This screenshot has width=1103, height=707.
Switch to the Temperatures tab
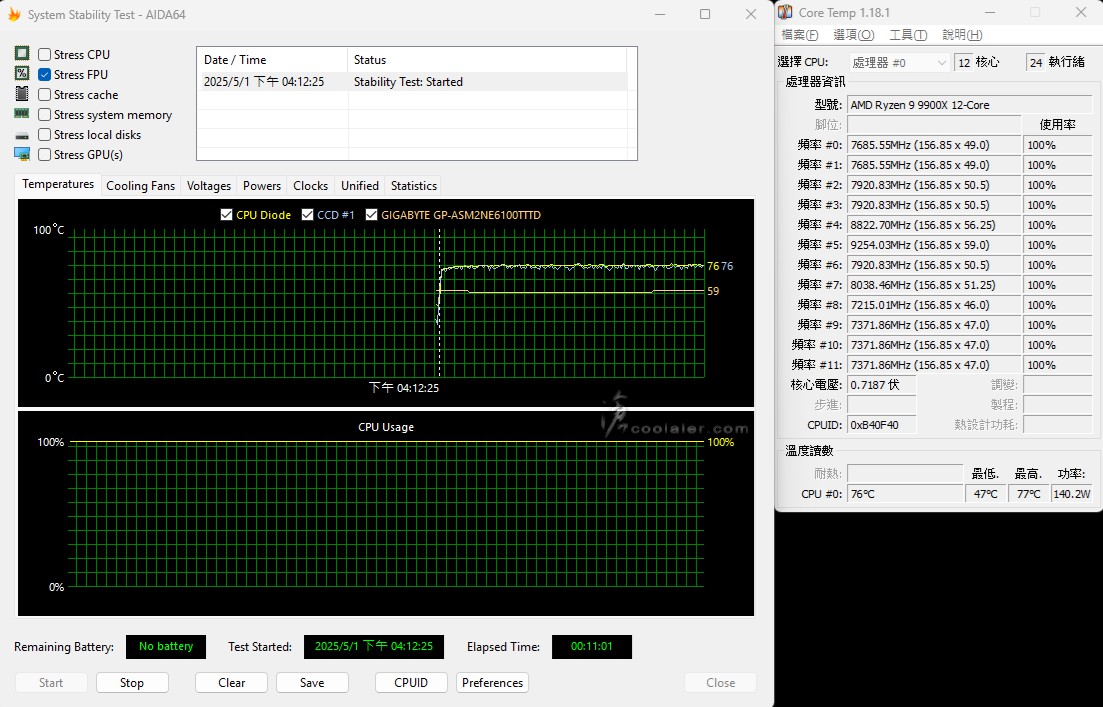click(58, 184)
